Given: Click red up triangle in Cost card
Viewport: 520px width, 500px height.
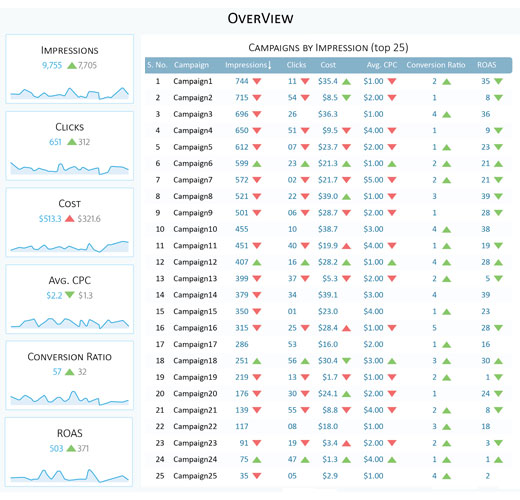Looking at the screenshot, I should click(x=69, y=219).
